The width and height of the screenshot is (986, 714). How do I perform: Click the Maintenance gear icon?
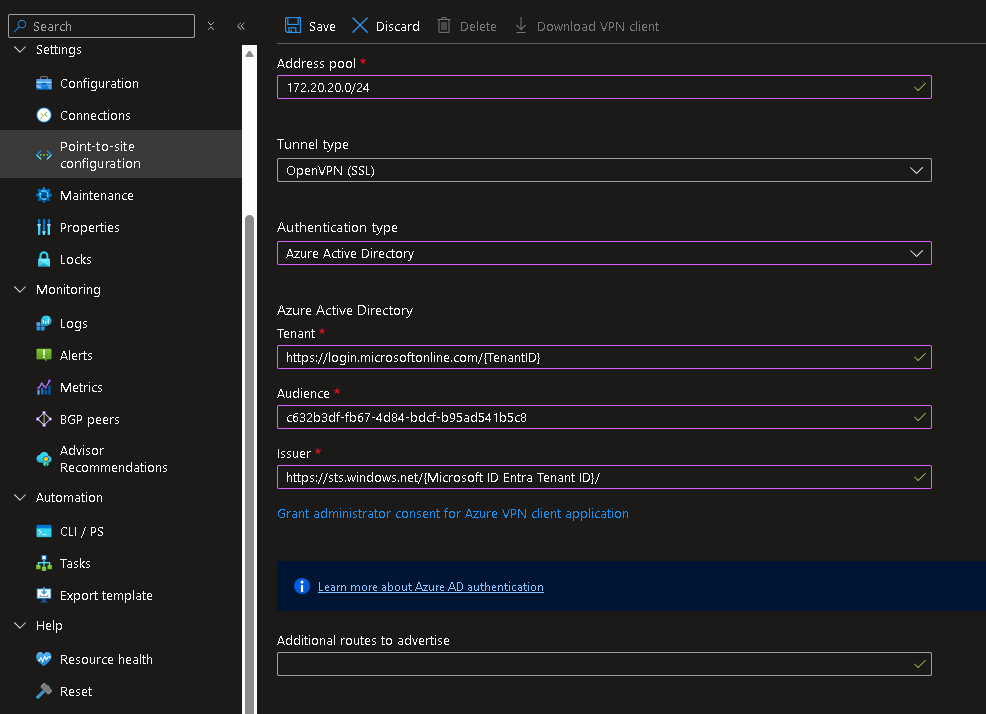[x=44, y=196]
